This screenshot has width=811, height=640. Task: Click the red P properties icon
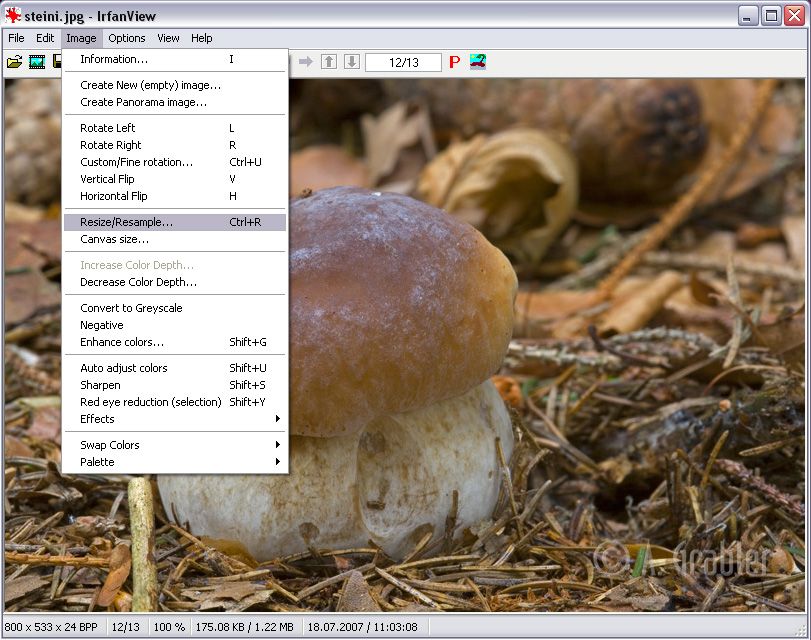(454, 62)
